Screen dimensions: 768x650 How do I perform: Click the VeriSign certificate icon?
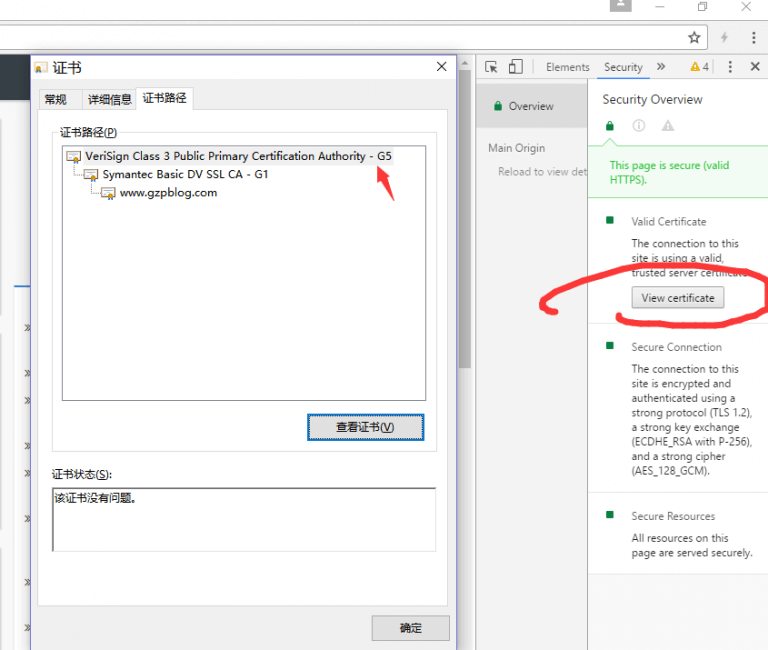click(73, 157)
